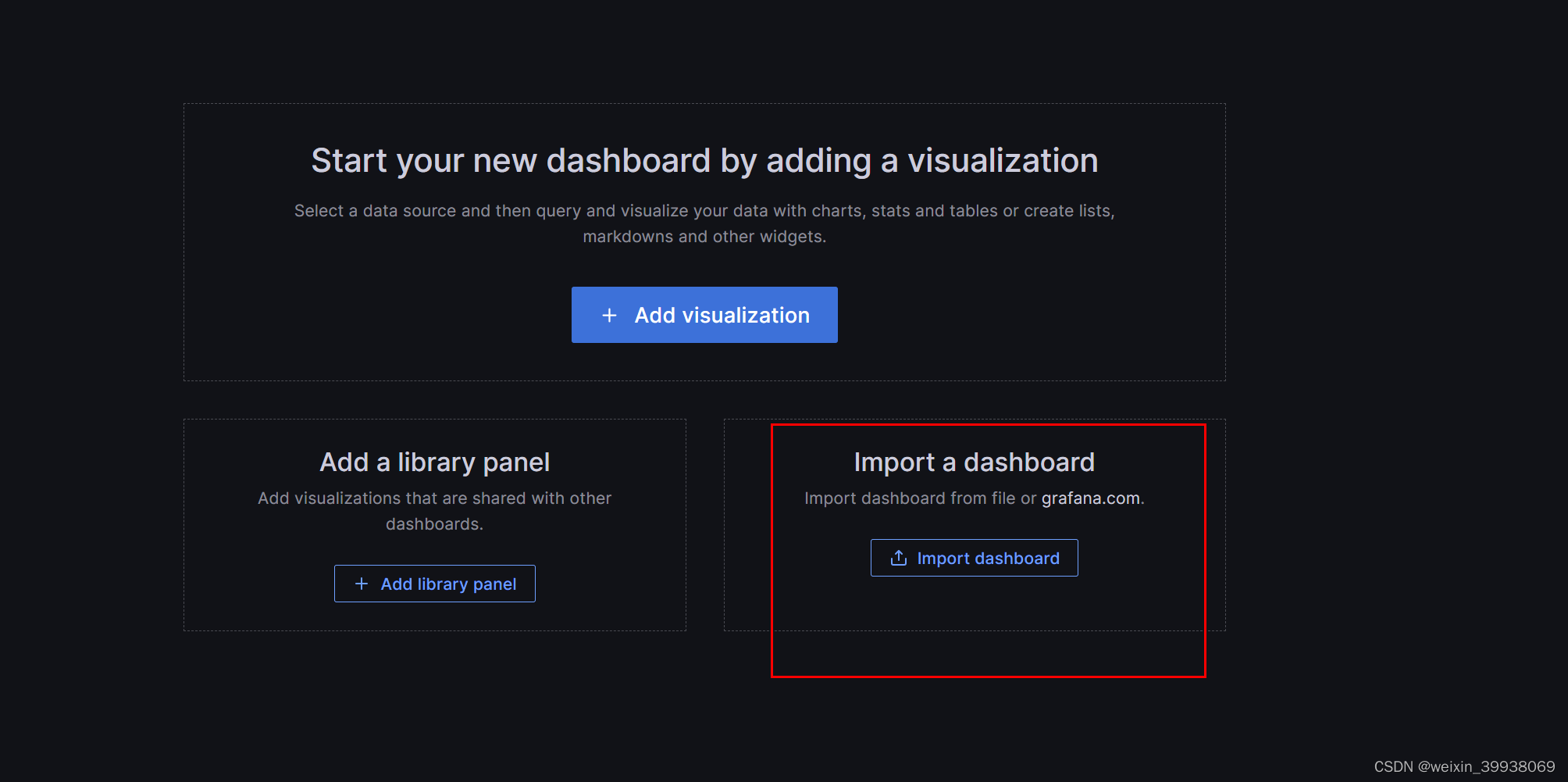Click the plus icon in Add visualization
This screenshot has height=782, width=1568.
tap(610, 315)
